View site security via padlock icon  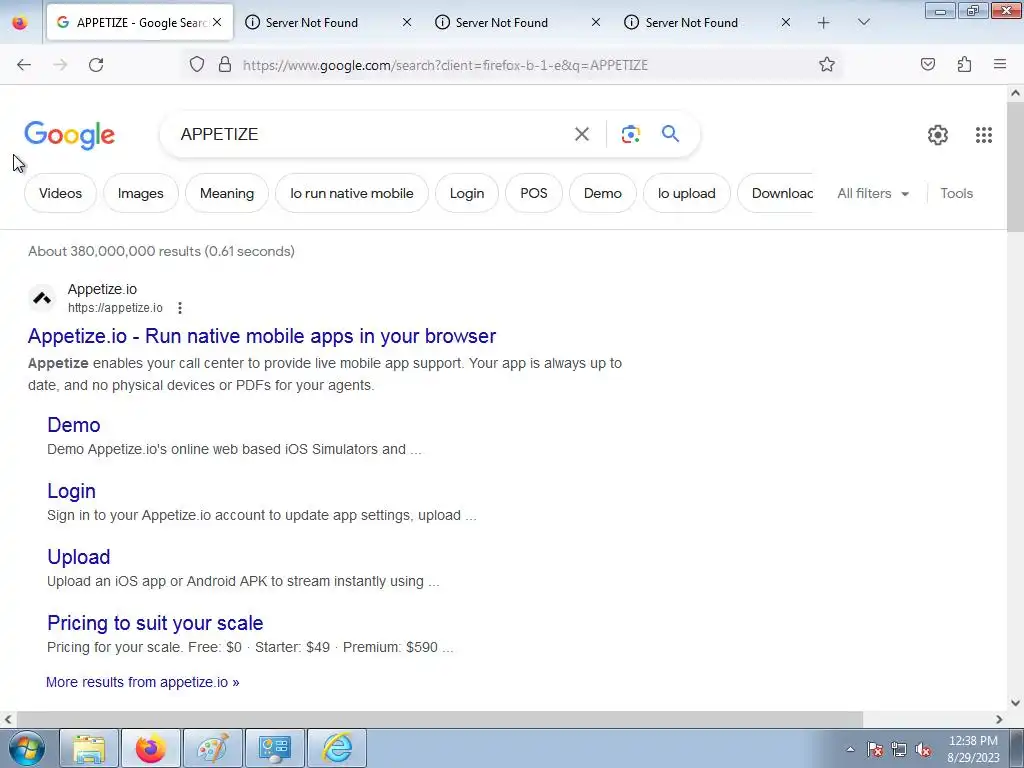(x=225, y=64)
